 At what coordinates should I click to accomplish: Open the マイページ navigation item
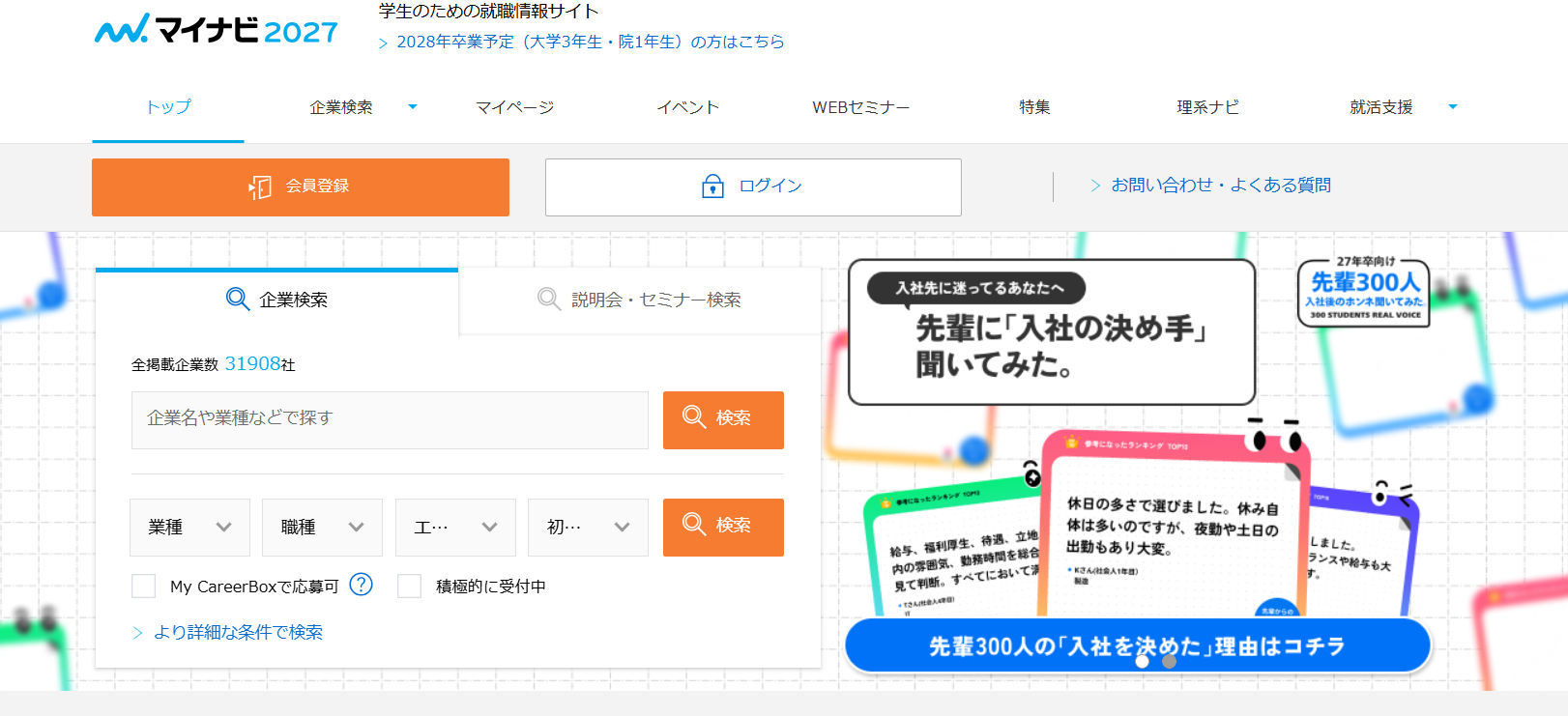point(514,107)
